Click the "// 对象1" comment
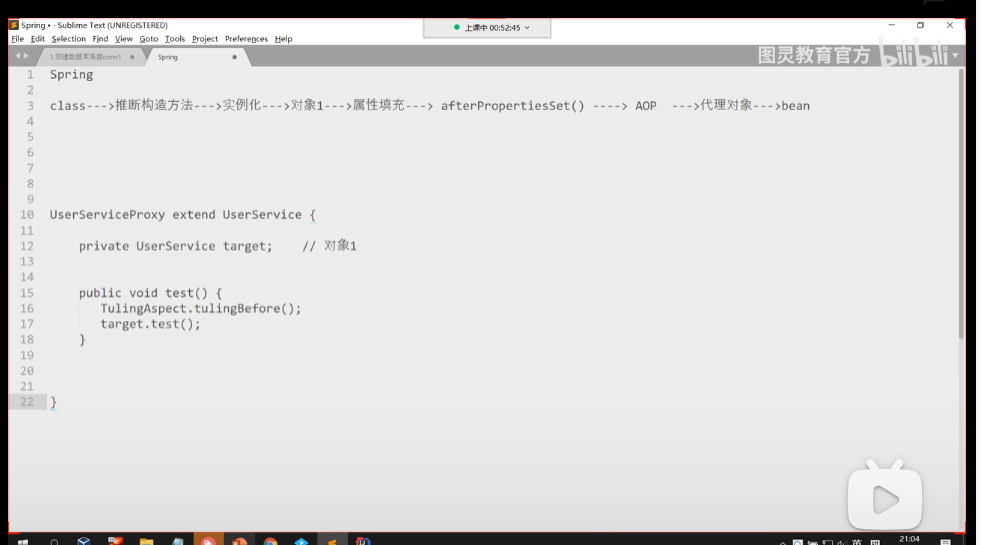982x545 pixels. point(329,246)
